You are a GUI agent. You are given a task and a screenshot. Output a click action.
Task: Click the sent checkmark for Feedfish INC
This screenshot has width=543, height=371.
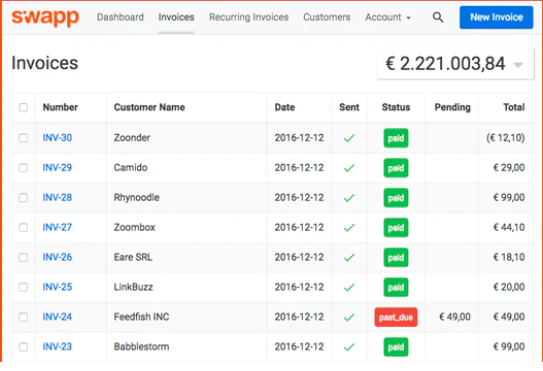point(349,317)
